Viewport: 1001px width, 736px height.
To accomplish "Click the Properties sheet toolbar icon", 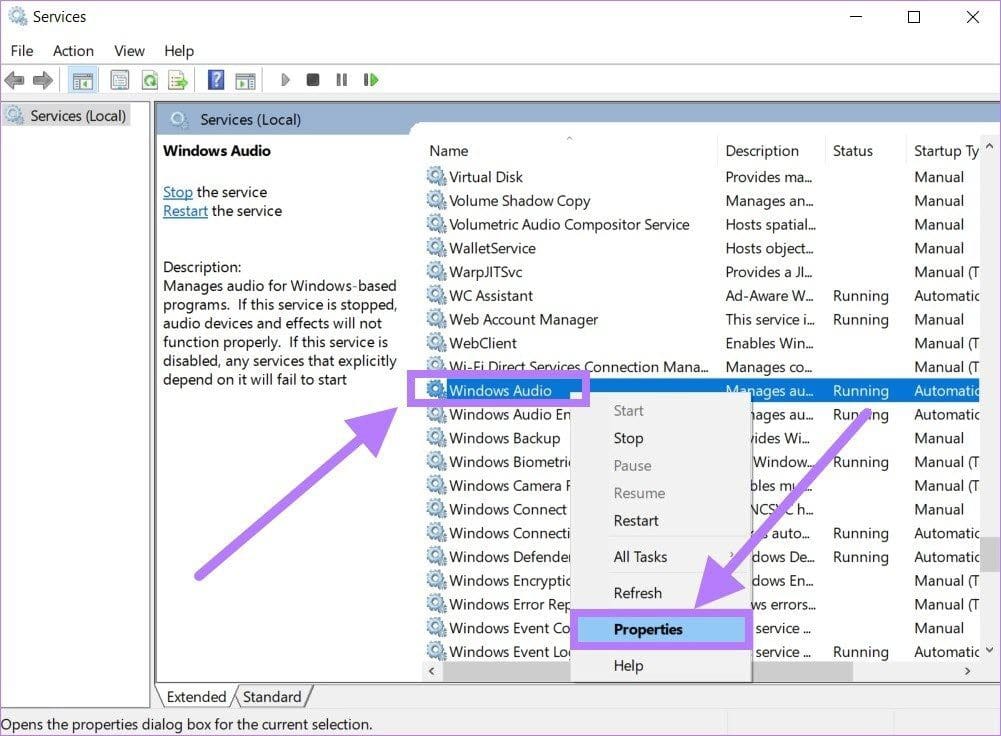I will 119,80.
